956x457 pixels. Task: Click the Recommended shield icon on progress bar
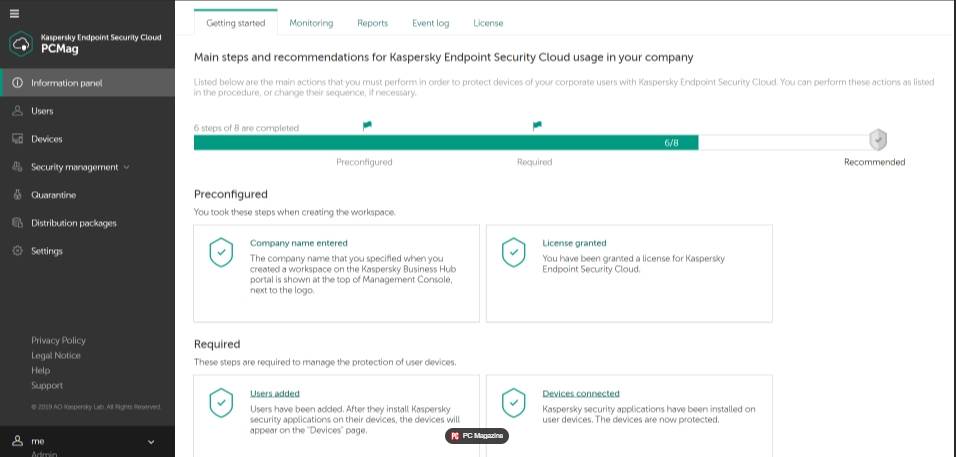click(878, 140)
